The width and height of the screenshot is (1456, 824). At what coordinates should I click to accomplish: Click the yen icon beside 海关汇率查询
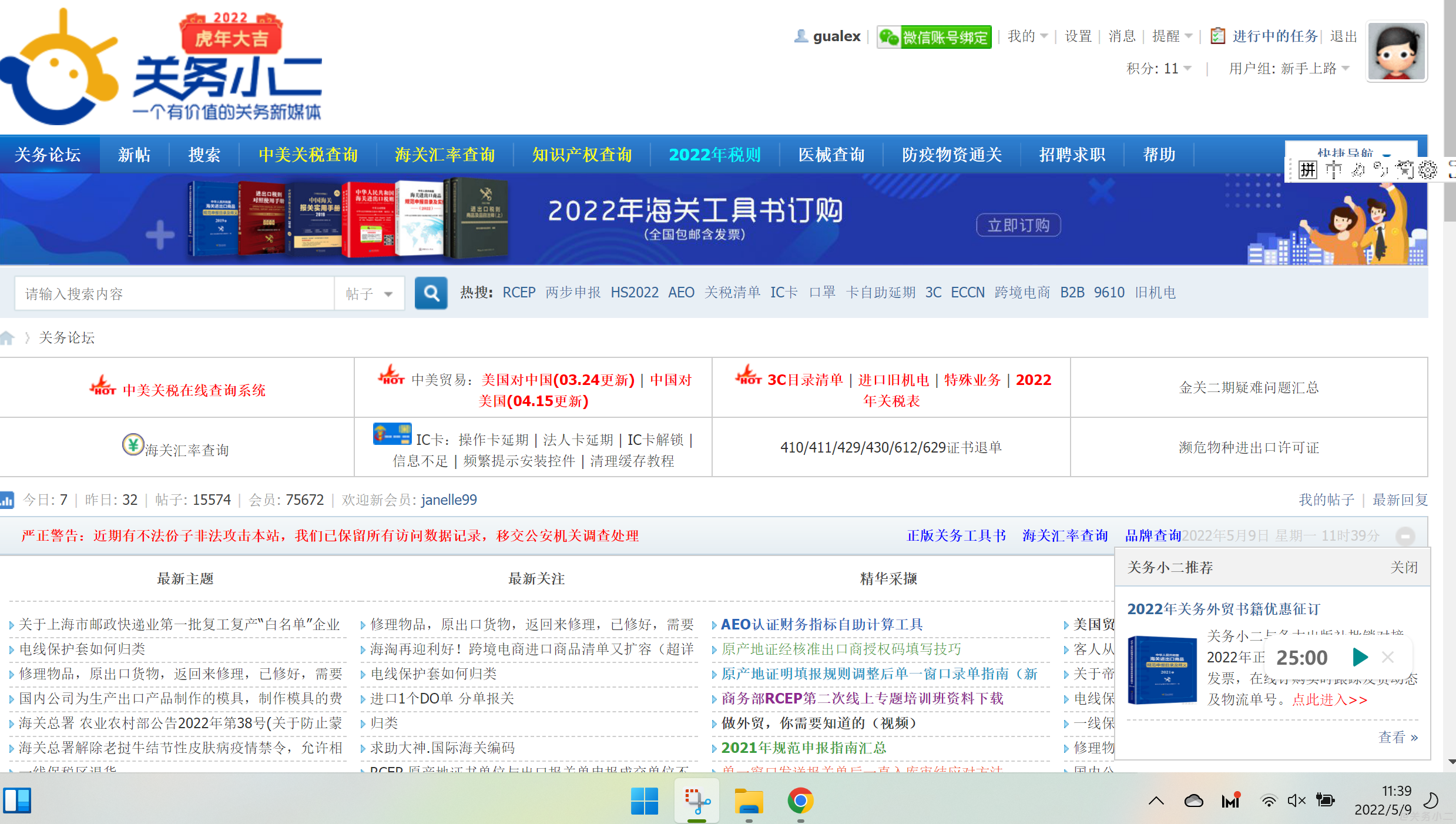click(133, 445)
